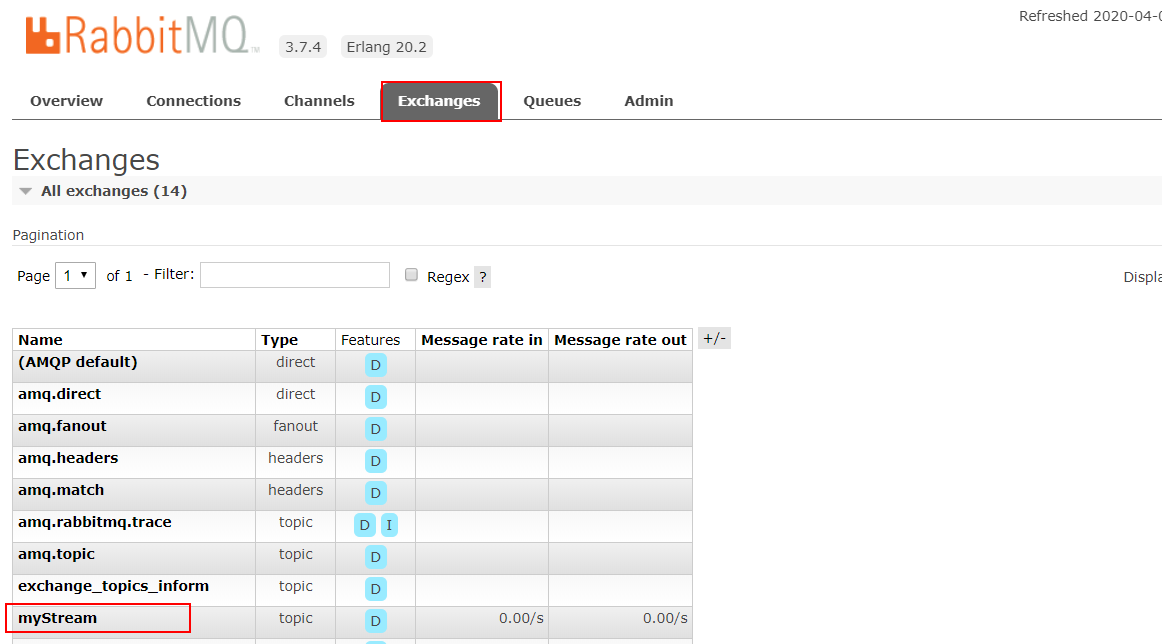Screen dimensions: 1162x644
Task: Click the D badge for (AMQP default)
Action: [376, 365]
